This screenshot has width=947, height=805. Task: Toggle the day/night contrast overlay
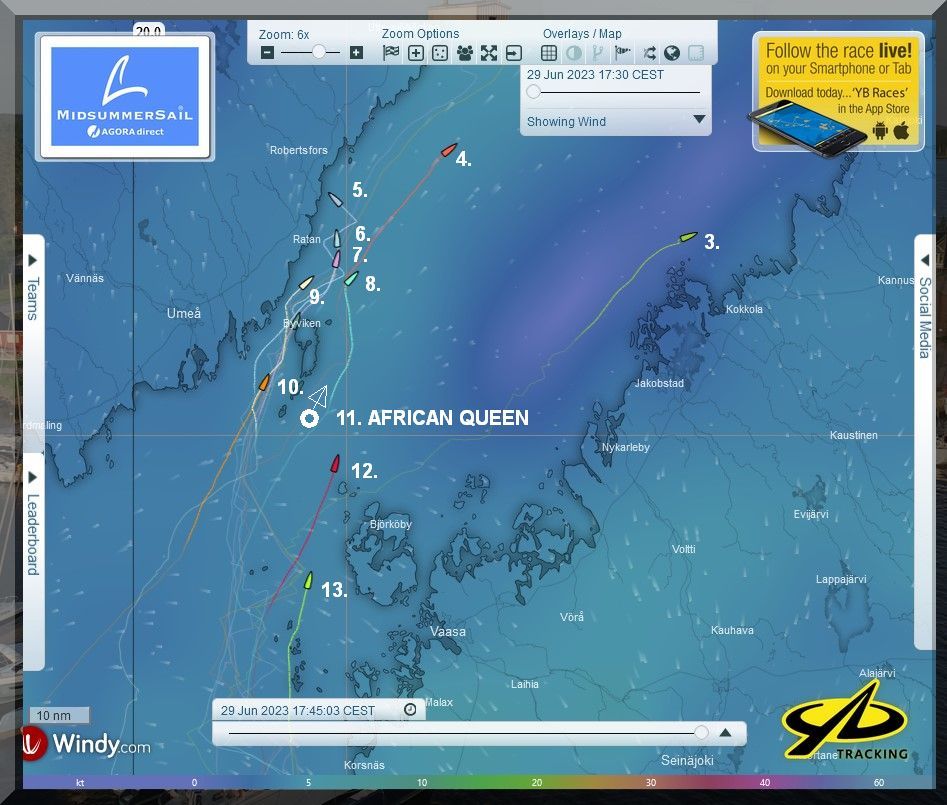pos(573,53)
